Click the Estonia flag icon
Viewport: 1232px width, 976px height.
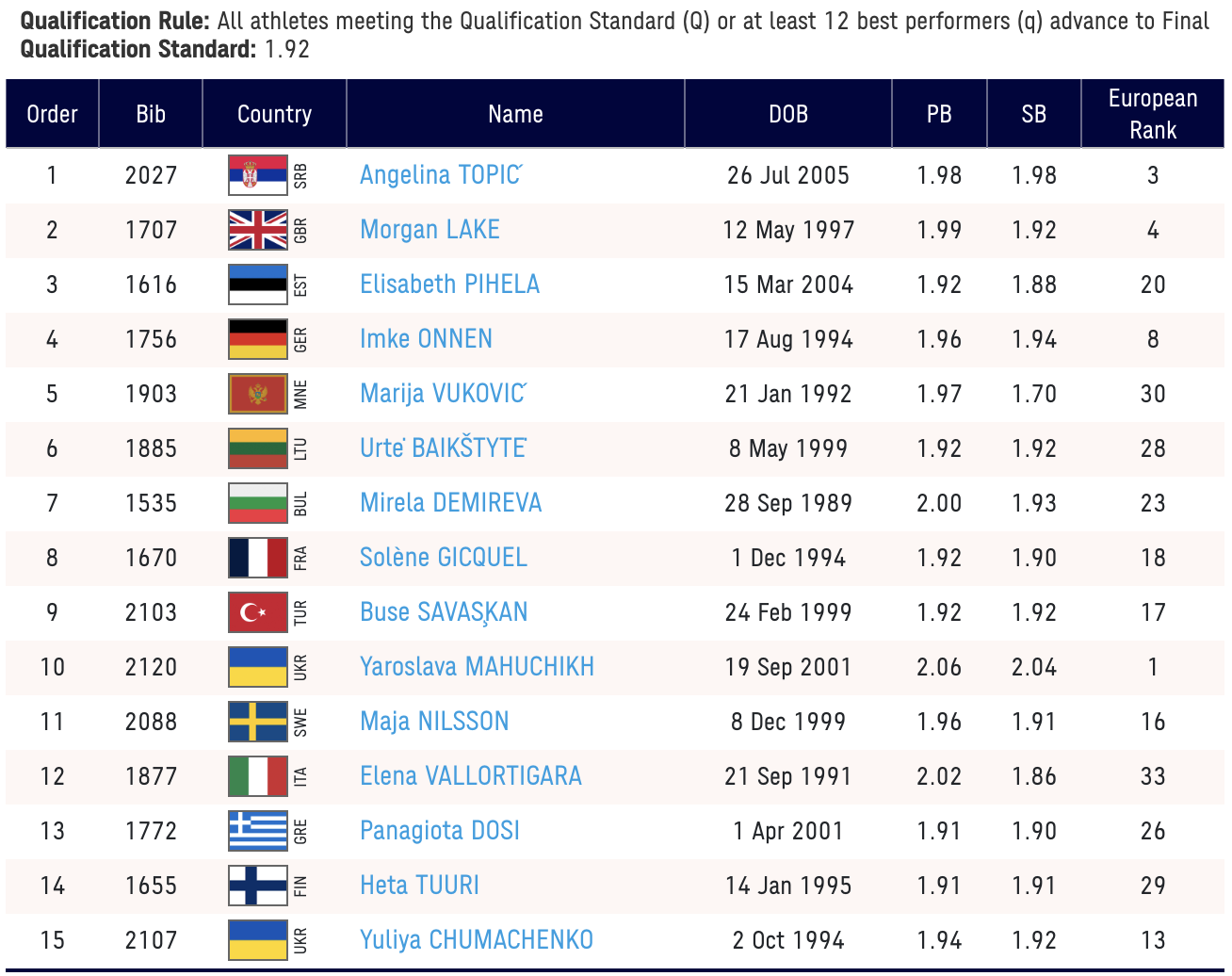coord(257,285)
